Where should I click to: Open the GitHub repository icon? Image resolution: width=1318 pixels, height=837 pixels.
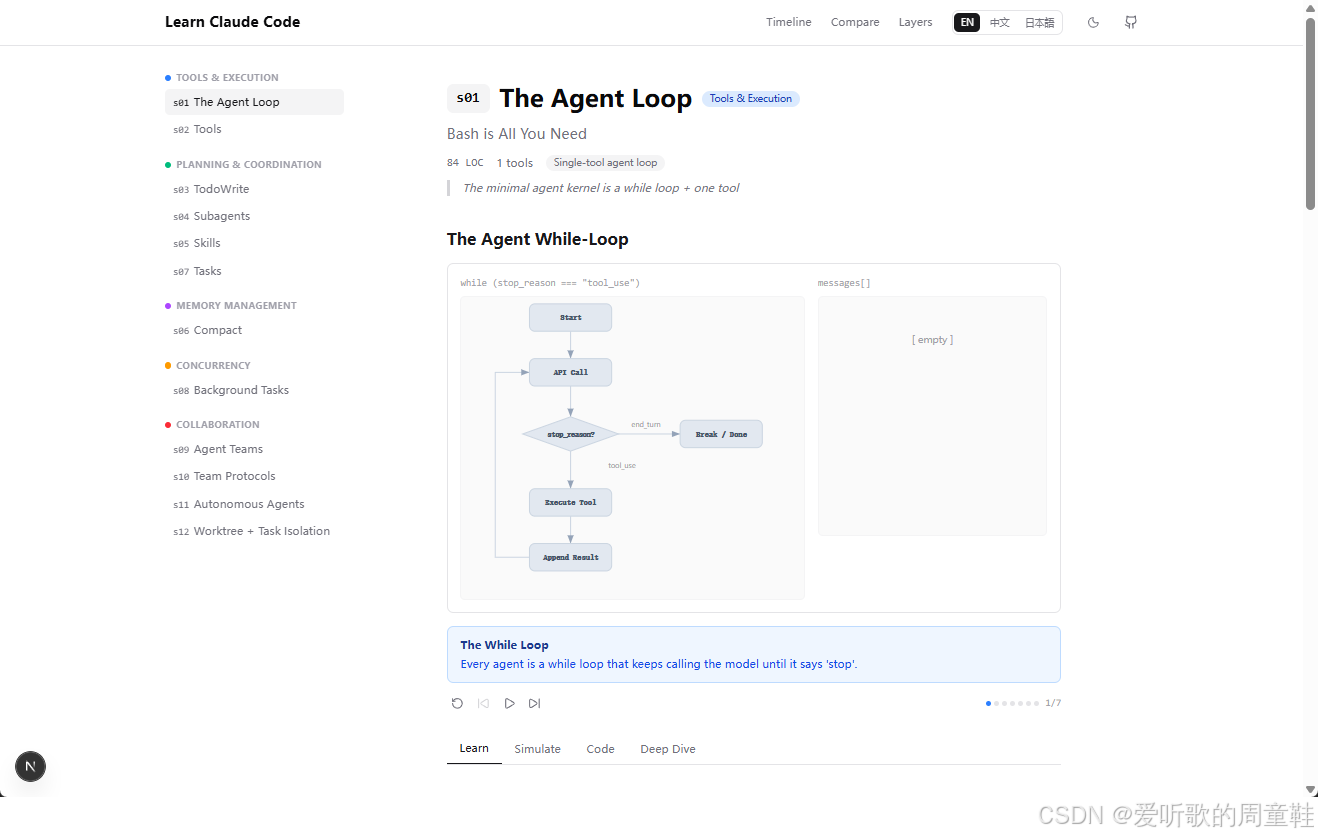(1131, 22)
